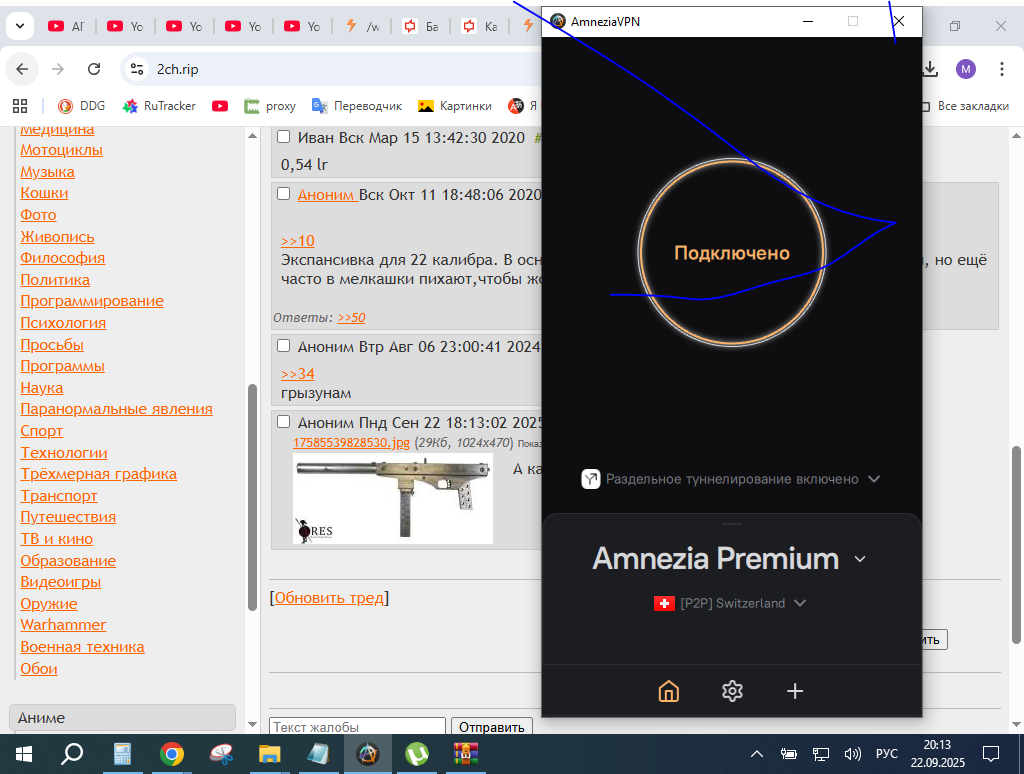Image resolution: width=1024 pixels, height=774 pixels.
Task: Enlarge the gun image thumbnail
Action: [392, 500]
